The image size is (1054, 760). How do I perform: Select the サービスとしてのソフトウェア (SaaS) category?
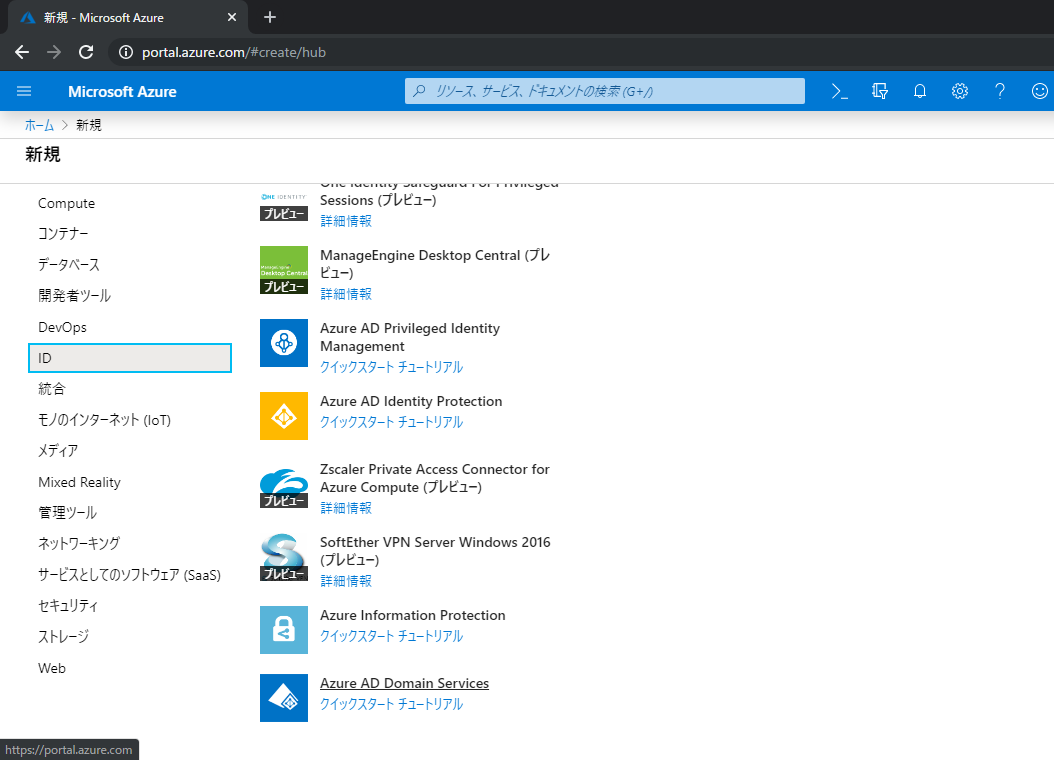pos(130,575)
